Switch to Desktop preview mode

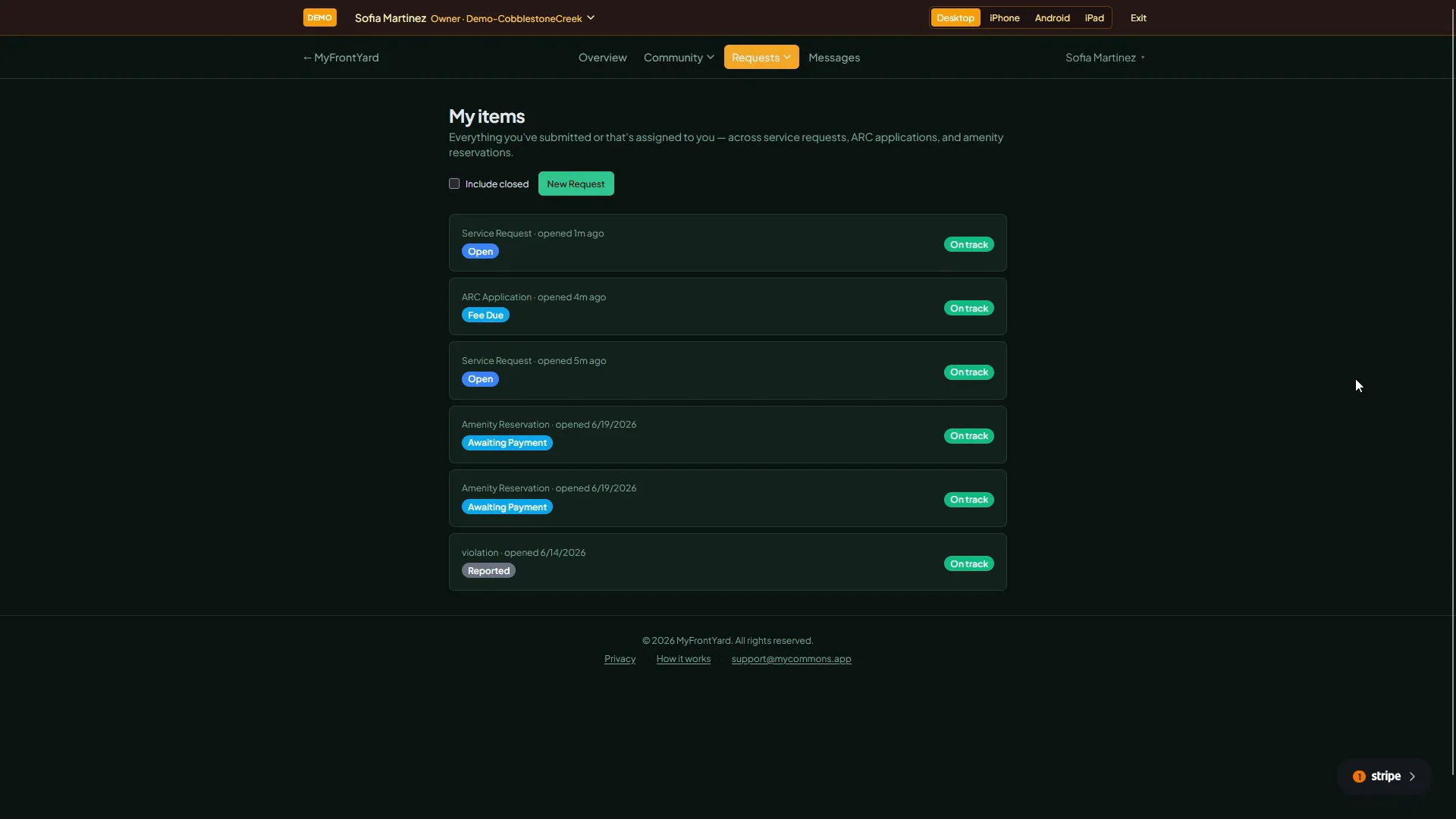pos(955,17)
